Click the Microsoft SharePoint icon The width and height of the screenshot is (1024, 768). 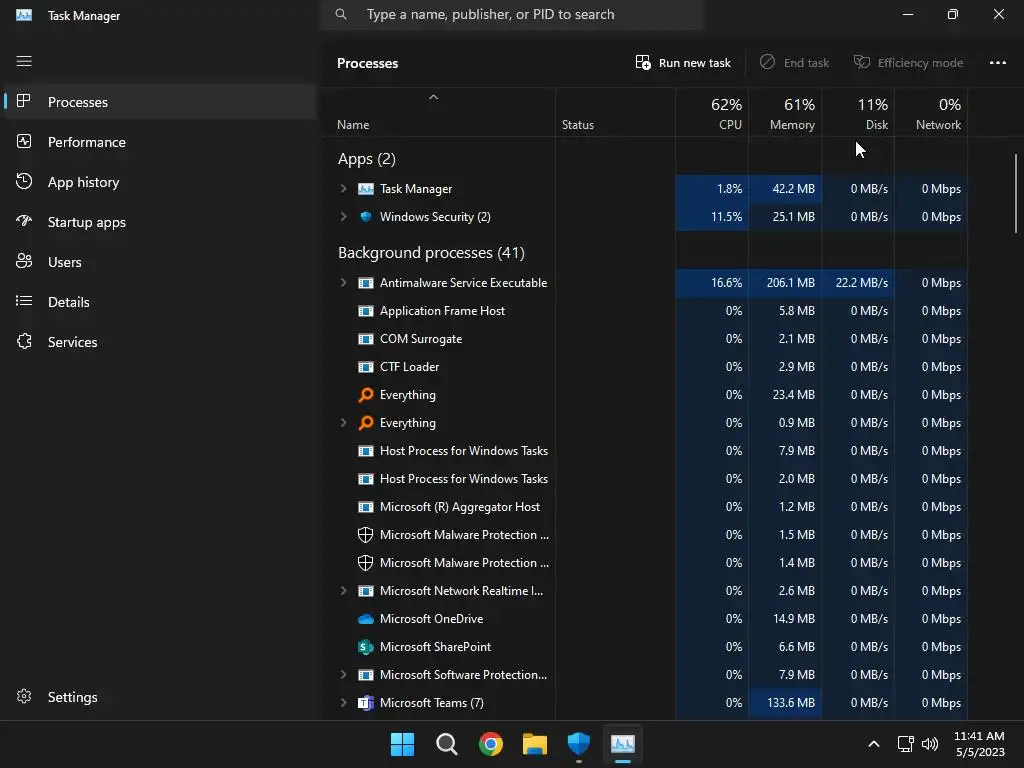tap(366, 647)
